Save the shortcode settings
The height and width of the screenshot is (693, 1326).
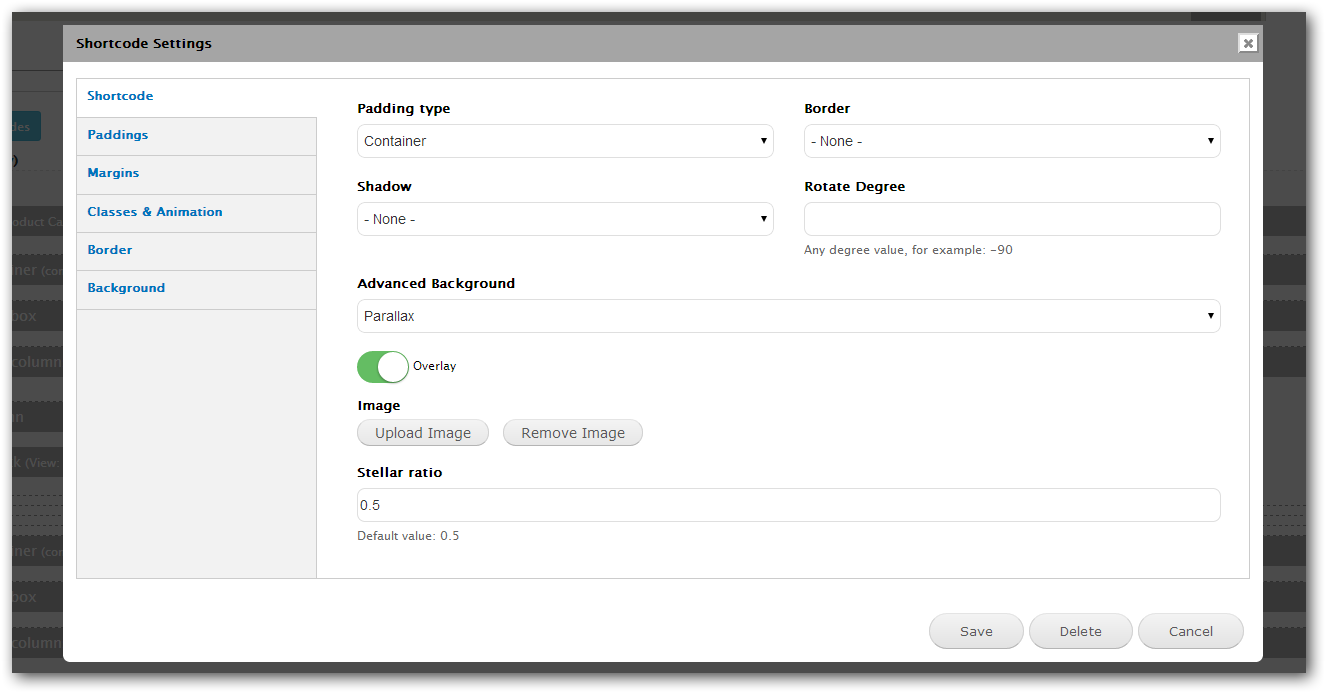point(975,631)
